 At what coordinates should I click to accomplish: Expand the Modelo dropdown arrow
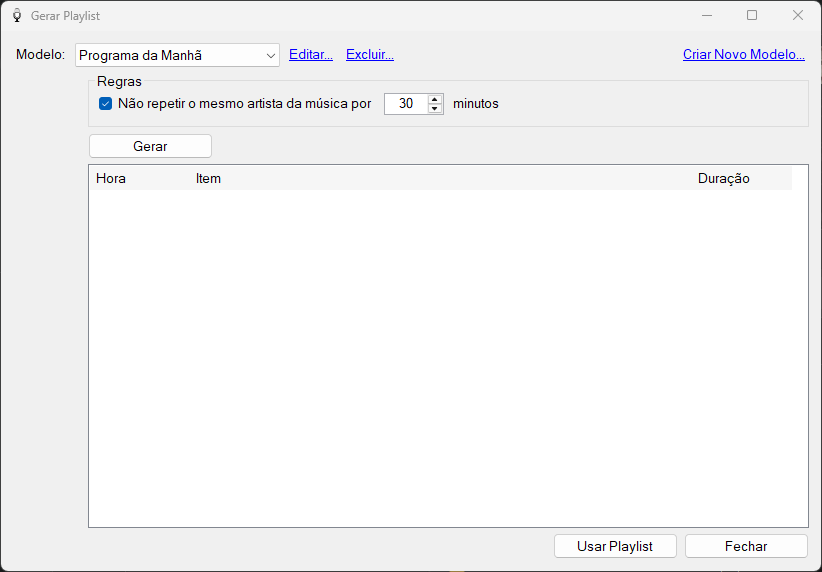271,56
